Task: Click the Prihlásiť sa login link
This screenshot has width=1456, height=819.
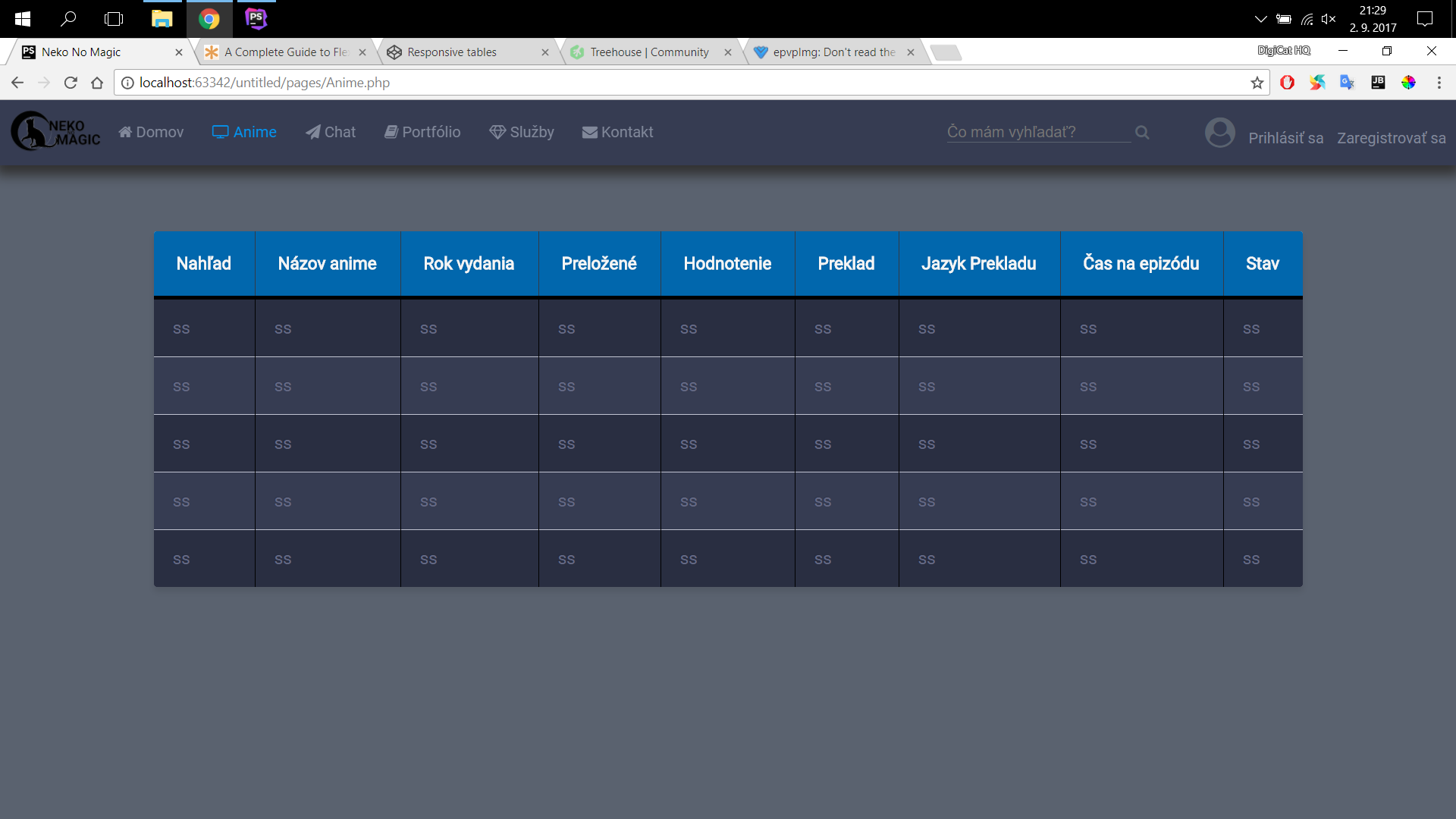Action: coord(1285,138)
